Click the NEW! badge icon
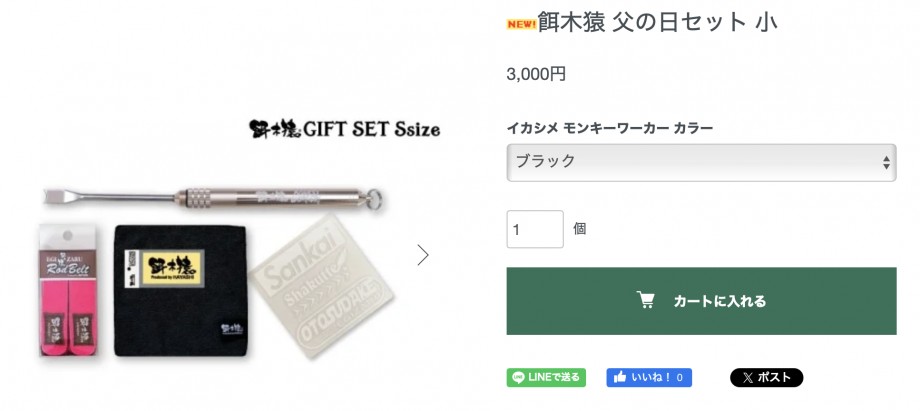This screenshot has height=411, width=920. (x=522, y=24)
